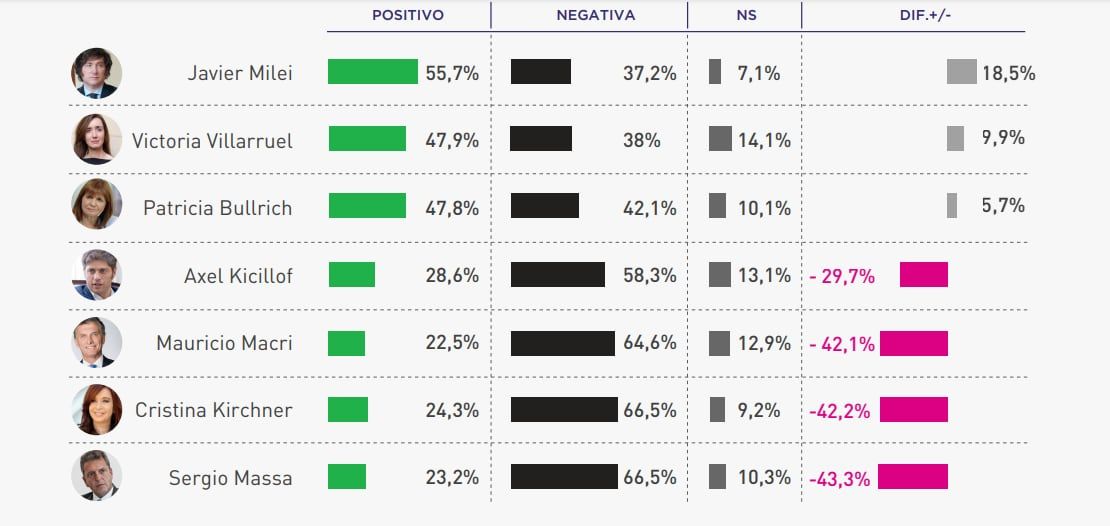The width and height of the screenshot is (1110, 526).
Task: Click Javier Milei's gray difference bar
Action: [961, 72]
